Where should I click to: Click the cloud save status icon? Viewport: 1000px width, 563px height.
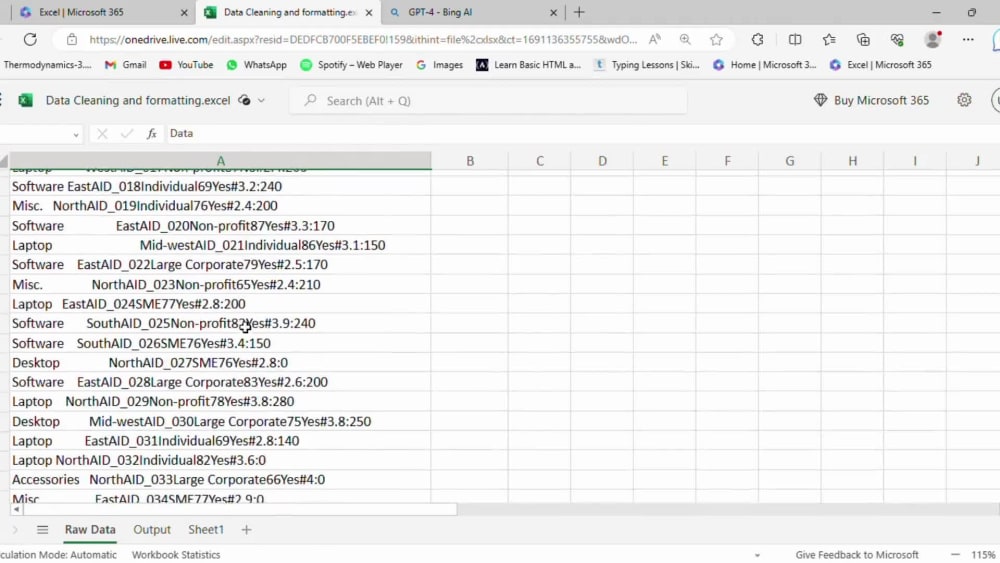(x=244, y=100)
